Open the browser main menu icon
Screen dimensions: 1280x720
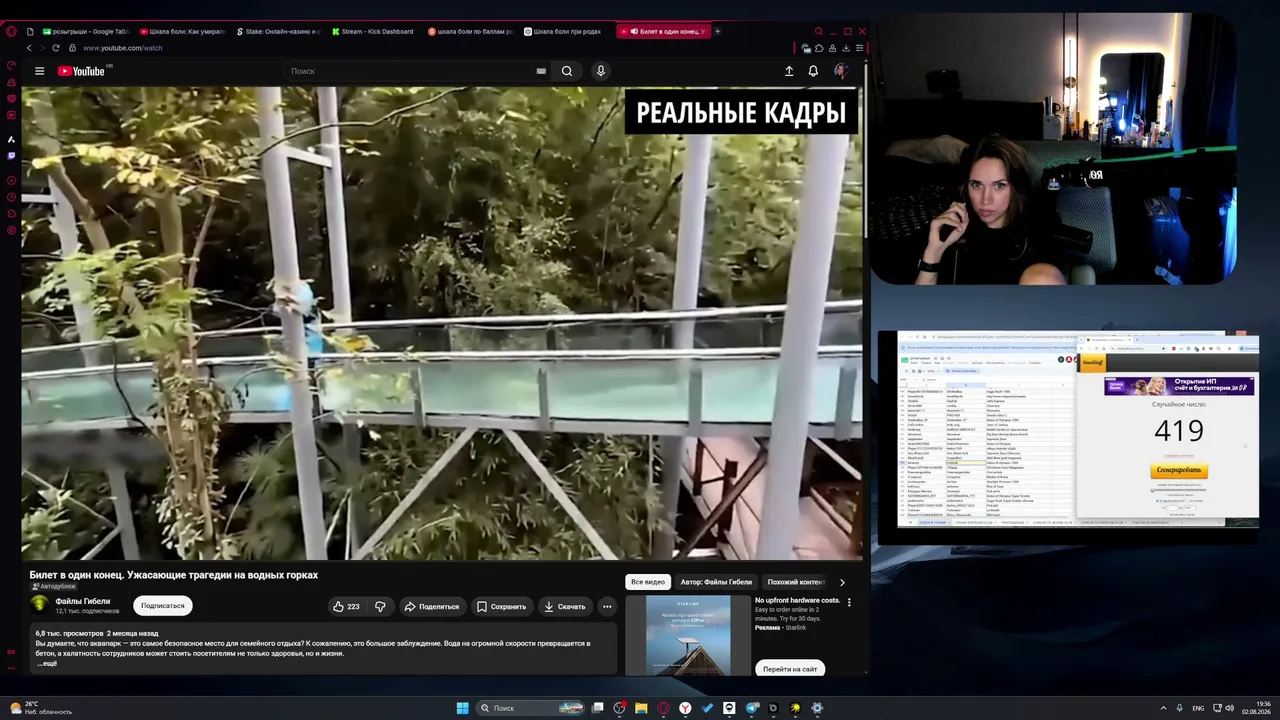(x=859, y=48)
